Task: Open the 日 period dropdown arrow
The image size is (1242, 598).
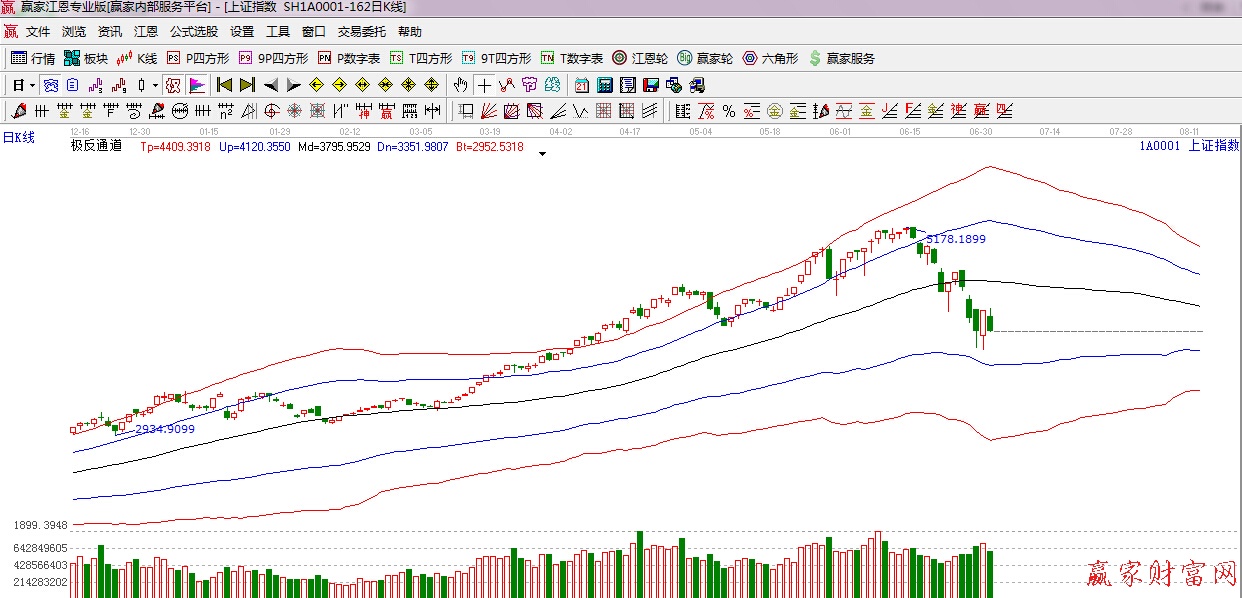Action: pos(32,85)
